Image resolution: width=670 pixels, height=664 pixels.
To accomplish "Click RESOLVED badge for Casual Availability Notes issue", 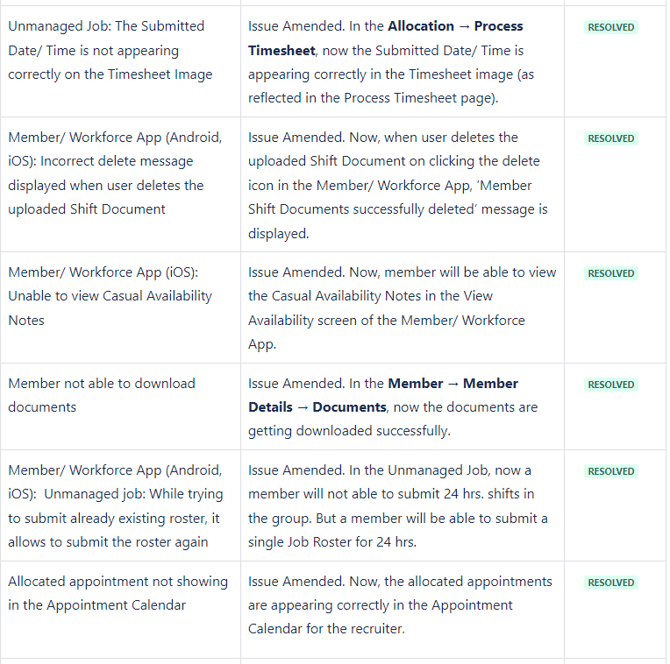I will coord(611,273).
